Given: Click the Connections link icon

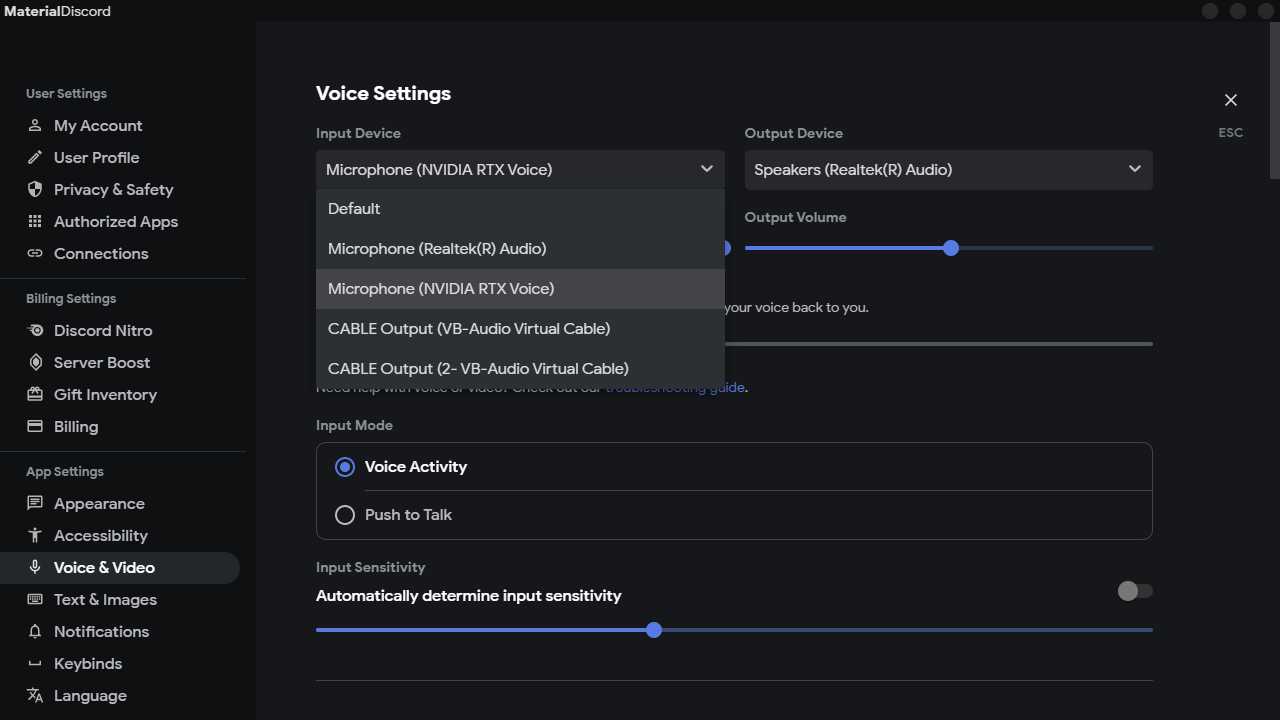Looking at the screenshot, I should click(35, 254).
